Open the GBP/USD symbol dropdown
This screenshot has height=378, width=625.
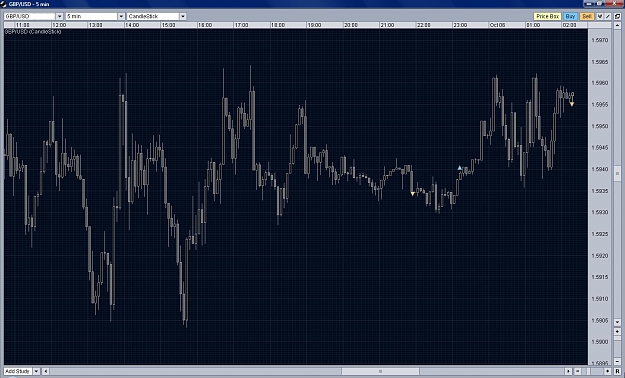pos(59,16)
